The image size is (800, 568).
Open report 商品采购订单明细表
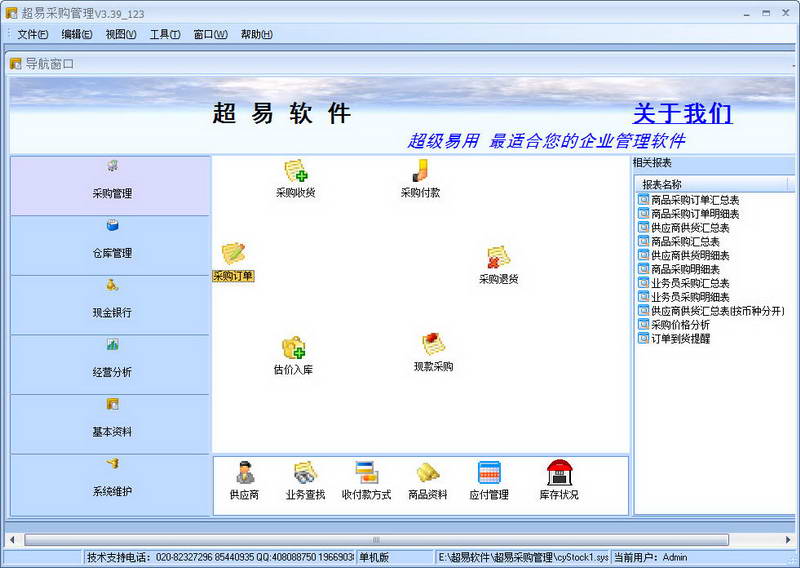click(688, 214)
